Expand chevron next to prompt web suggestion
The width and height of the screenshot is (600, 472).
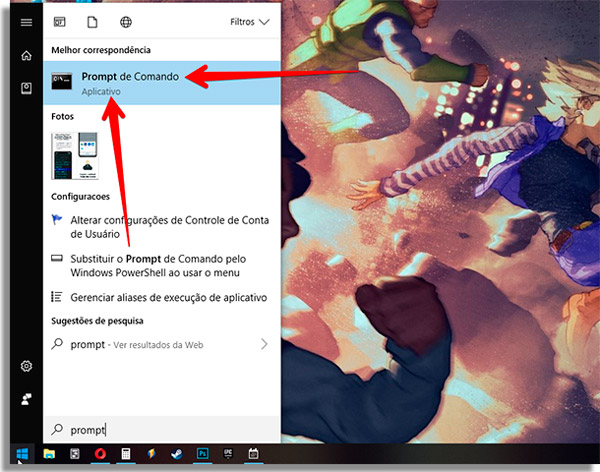point(264,344)
